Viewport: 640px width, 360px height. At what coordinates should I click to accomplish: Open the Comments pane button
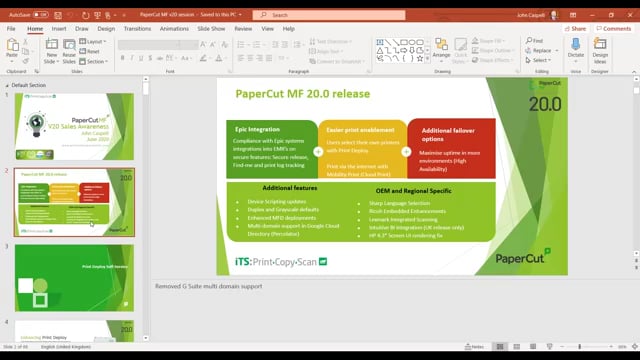tap(613, 29)
